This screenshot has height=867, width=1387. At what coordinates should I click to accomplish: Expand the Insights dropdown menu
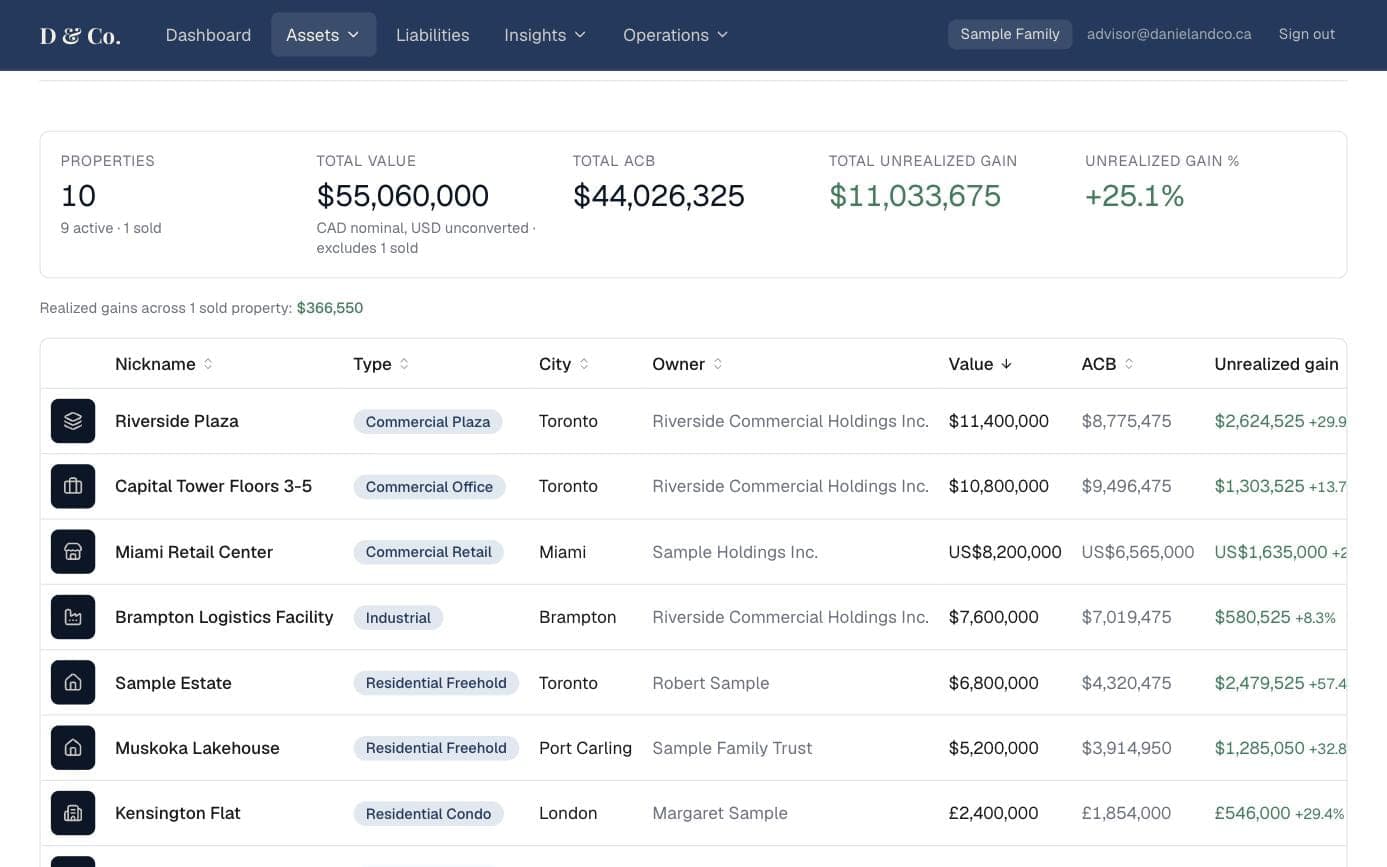[545, 35]
